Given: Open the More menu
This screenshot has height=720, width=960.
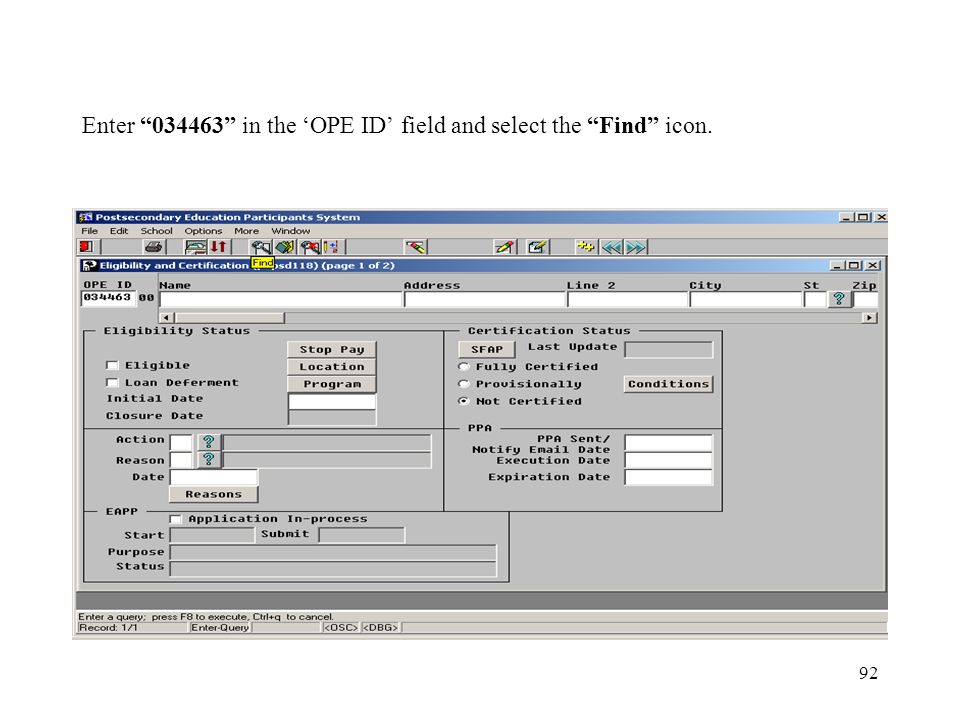Looking at the screenshot, I should pos(246,231).
